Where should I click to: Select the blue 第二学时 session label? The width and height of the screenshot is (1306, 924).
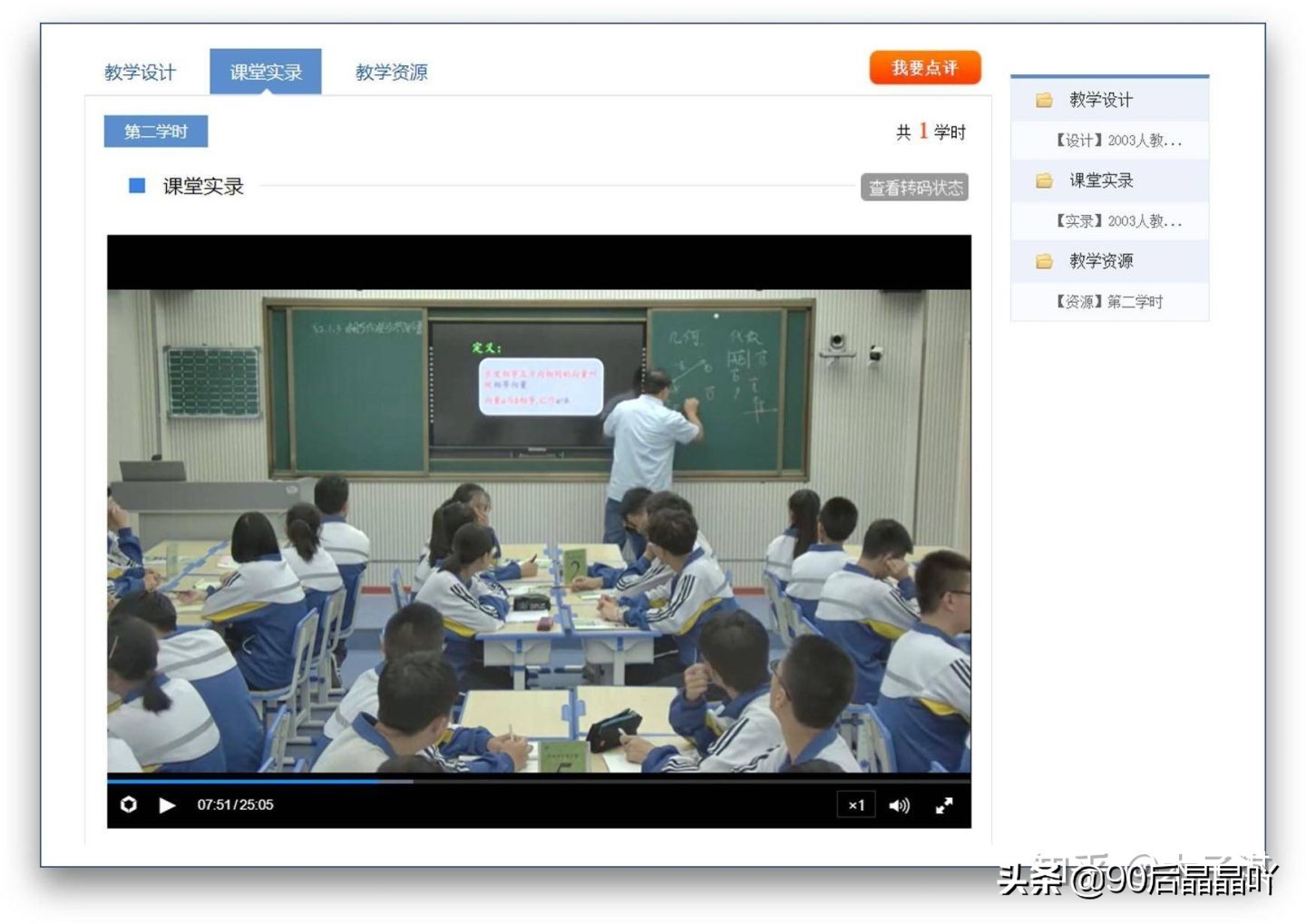pos(155,131)
